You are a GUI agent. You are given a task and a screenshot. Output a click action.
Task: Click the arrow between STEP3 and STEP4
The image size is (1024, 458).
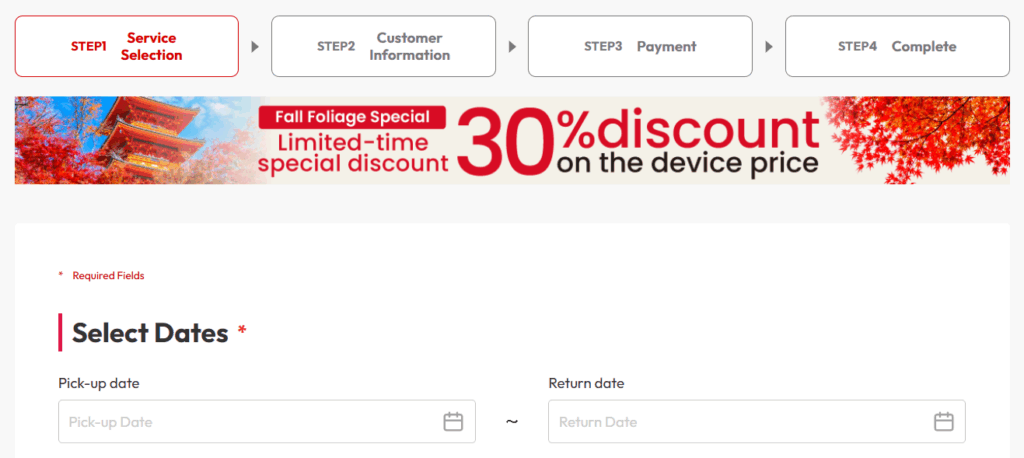pos(769,46)
